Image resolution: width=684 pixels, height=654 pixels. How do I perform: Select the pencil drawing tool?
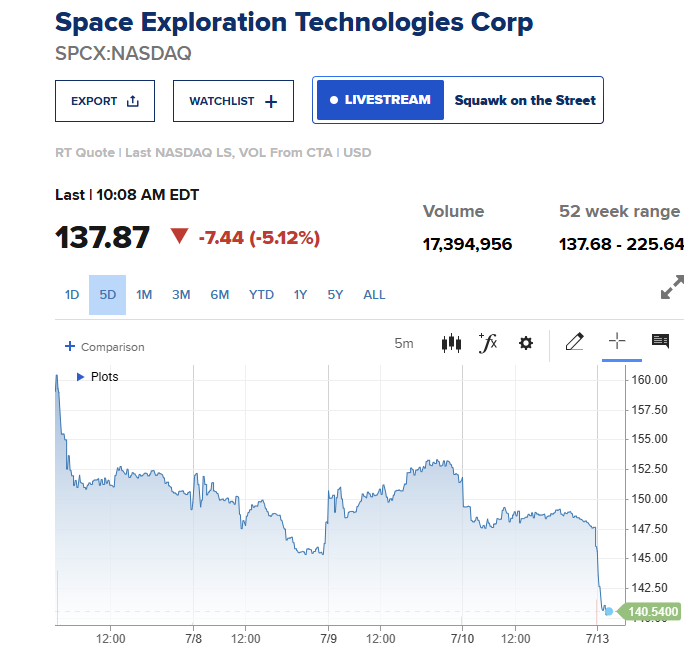[574, 342]
